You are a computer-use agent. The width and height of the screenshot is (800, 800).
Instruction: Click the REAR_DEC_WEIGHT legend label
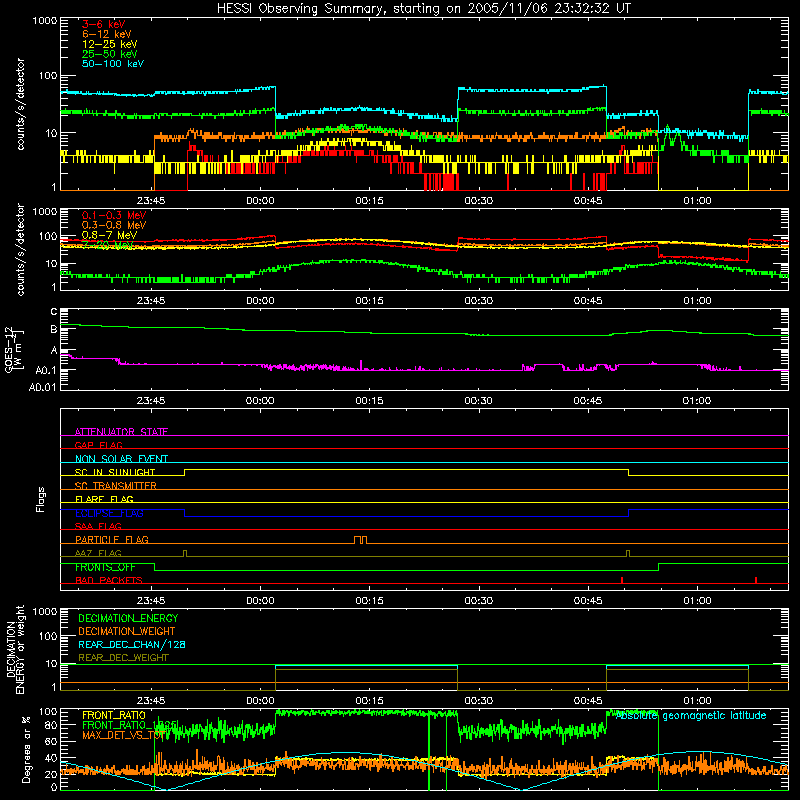pos(123,658)
